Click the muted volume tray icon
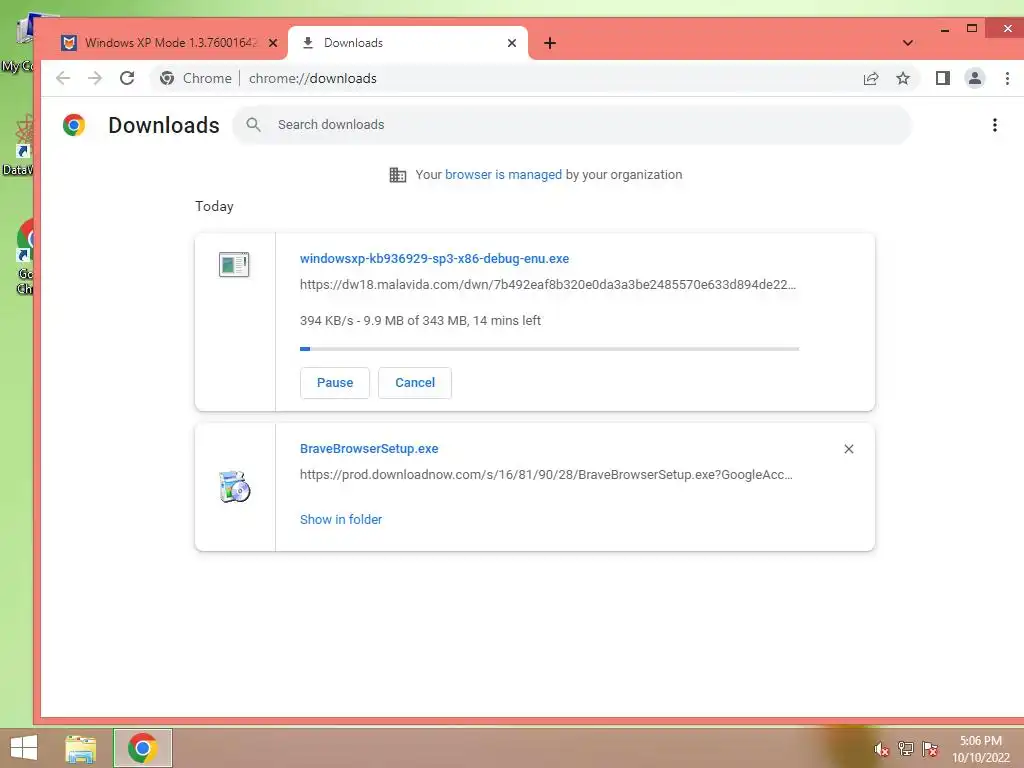Image resolution: width=1024 pixels, height=768 pixels. click(x=881, y=749)
